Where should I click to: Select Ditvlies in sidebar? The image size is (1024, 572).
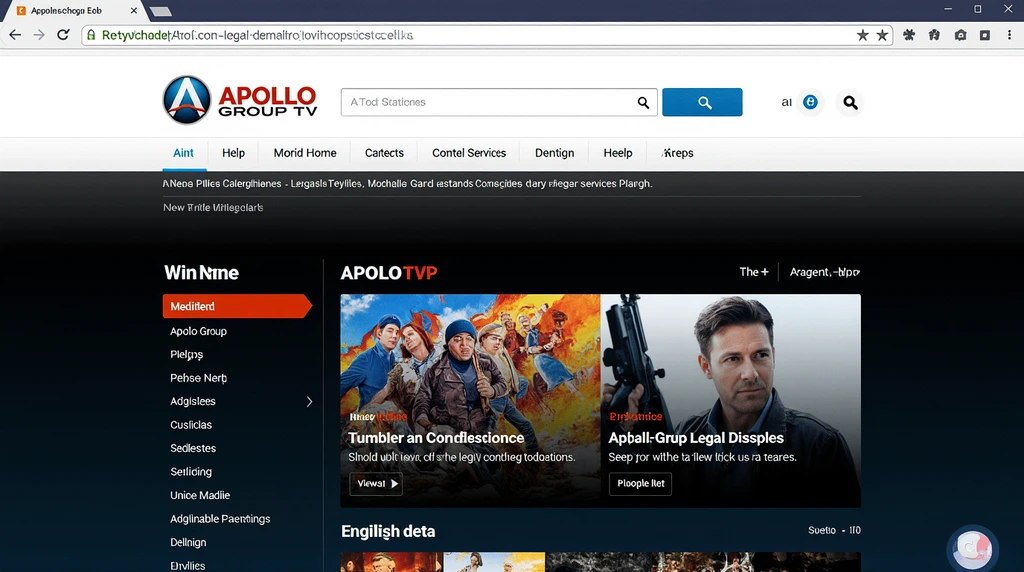coord(187,565)
